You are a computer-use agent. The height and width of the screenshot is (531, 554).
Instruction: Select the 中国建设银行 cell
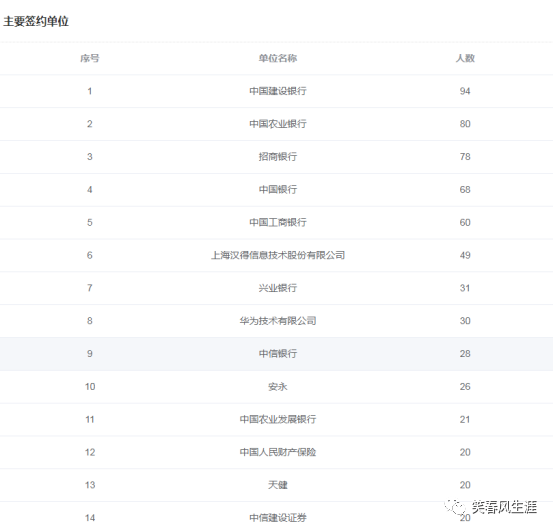click(x=278, y=91)
